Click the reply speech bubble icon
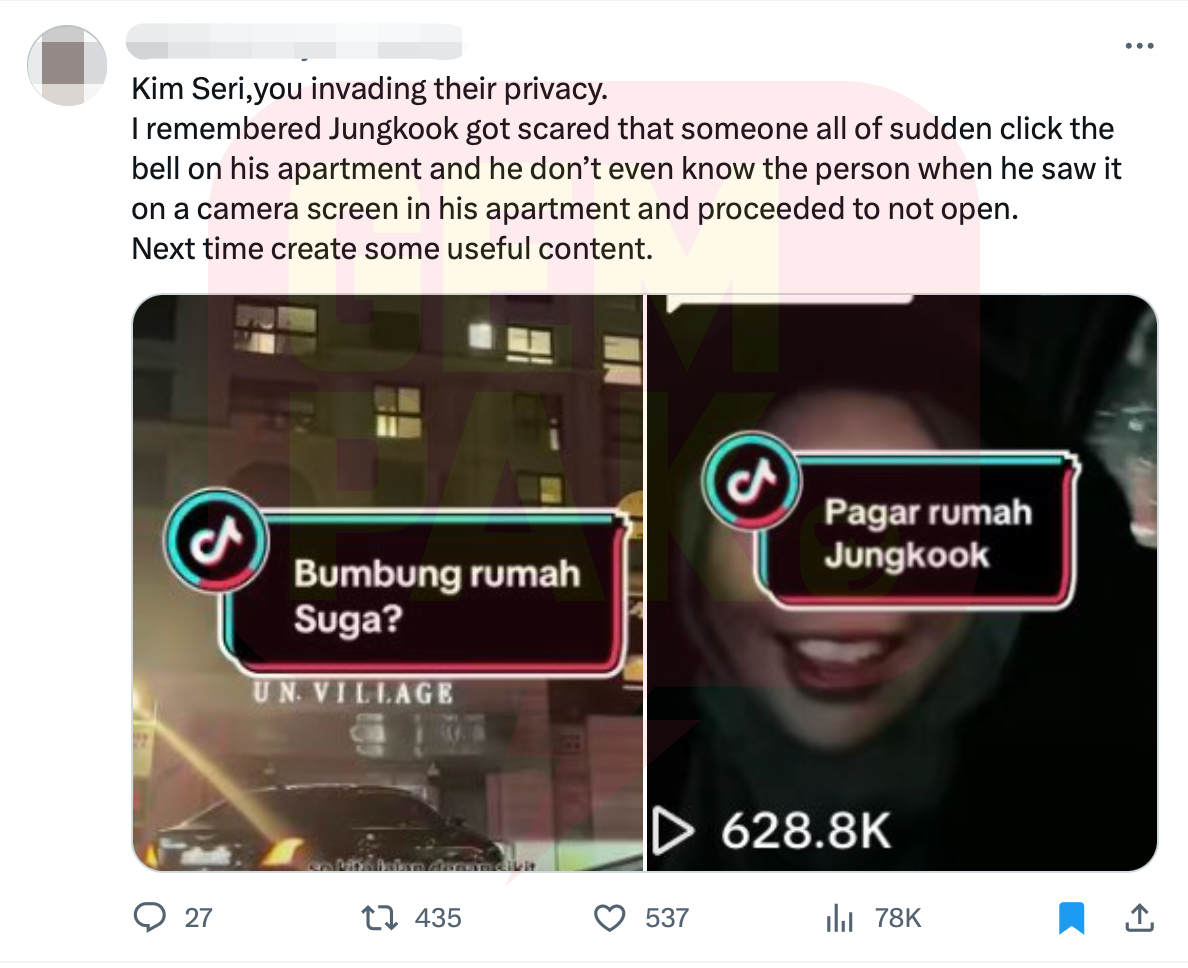Screen dimensions: 1188x968 click(x=149, y=917)
